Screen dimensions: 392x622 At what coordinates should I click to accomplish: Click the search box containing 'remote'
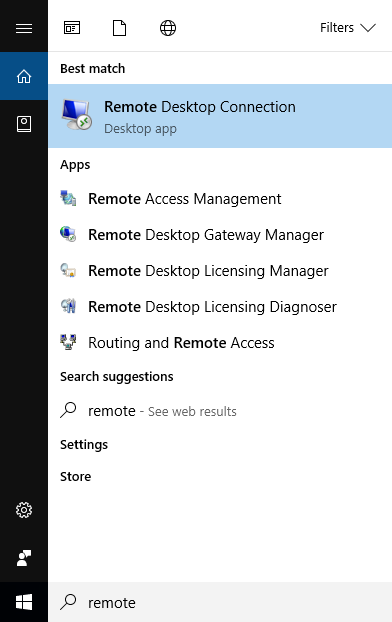click(x=220, y=602)
